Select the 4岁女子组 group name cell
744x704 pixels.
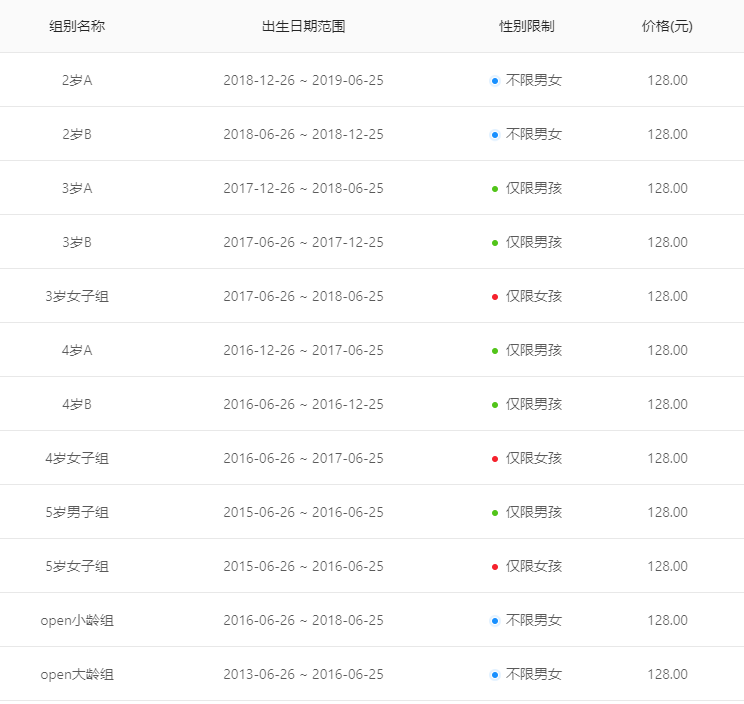click(x=77, y=459)
